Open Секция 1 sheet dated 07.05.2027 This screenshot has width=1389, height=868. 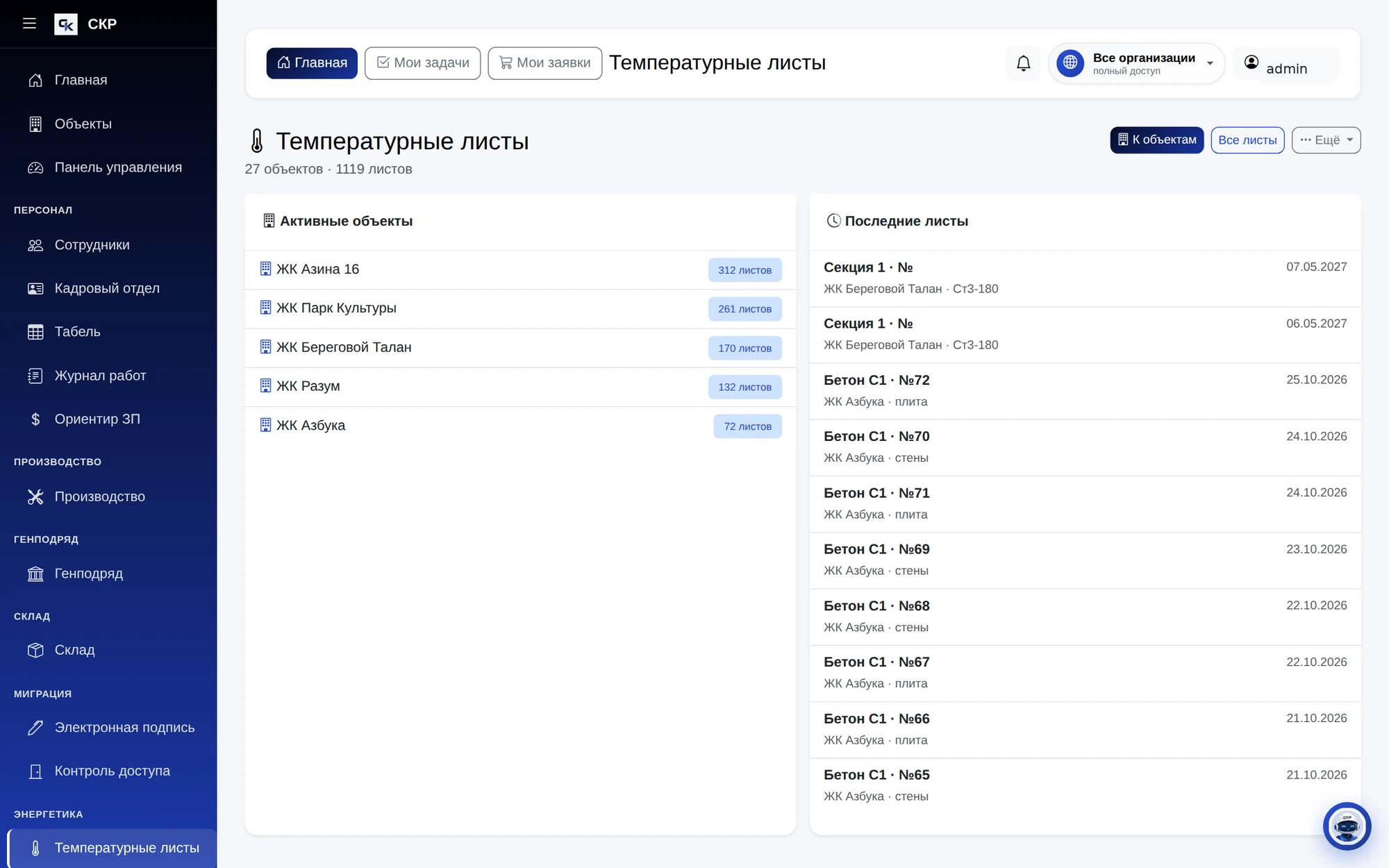coord(1085,278)
